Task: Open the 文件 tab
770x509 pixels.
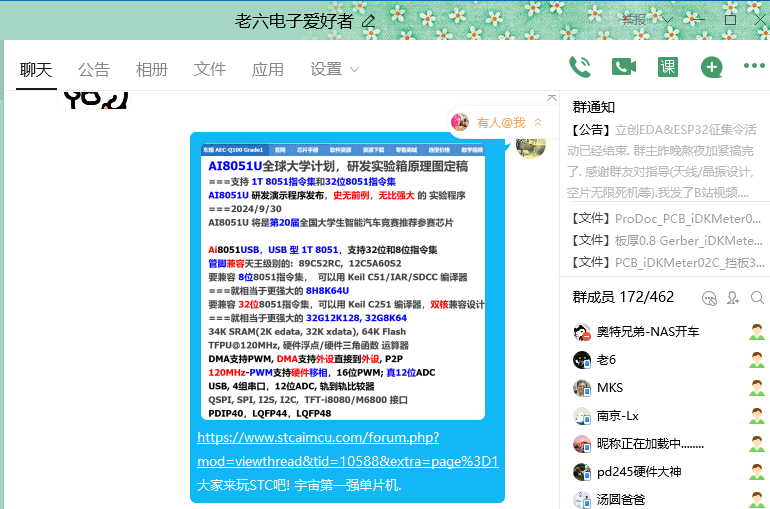Action: click(210, 70)
